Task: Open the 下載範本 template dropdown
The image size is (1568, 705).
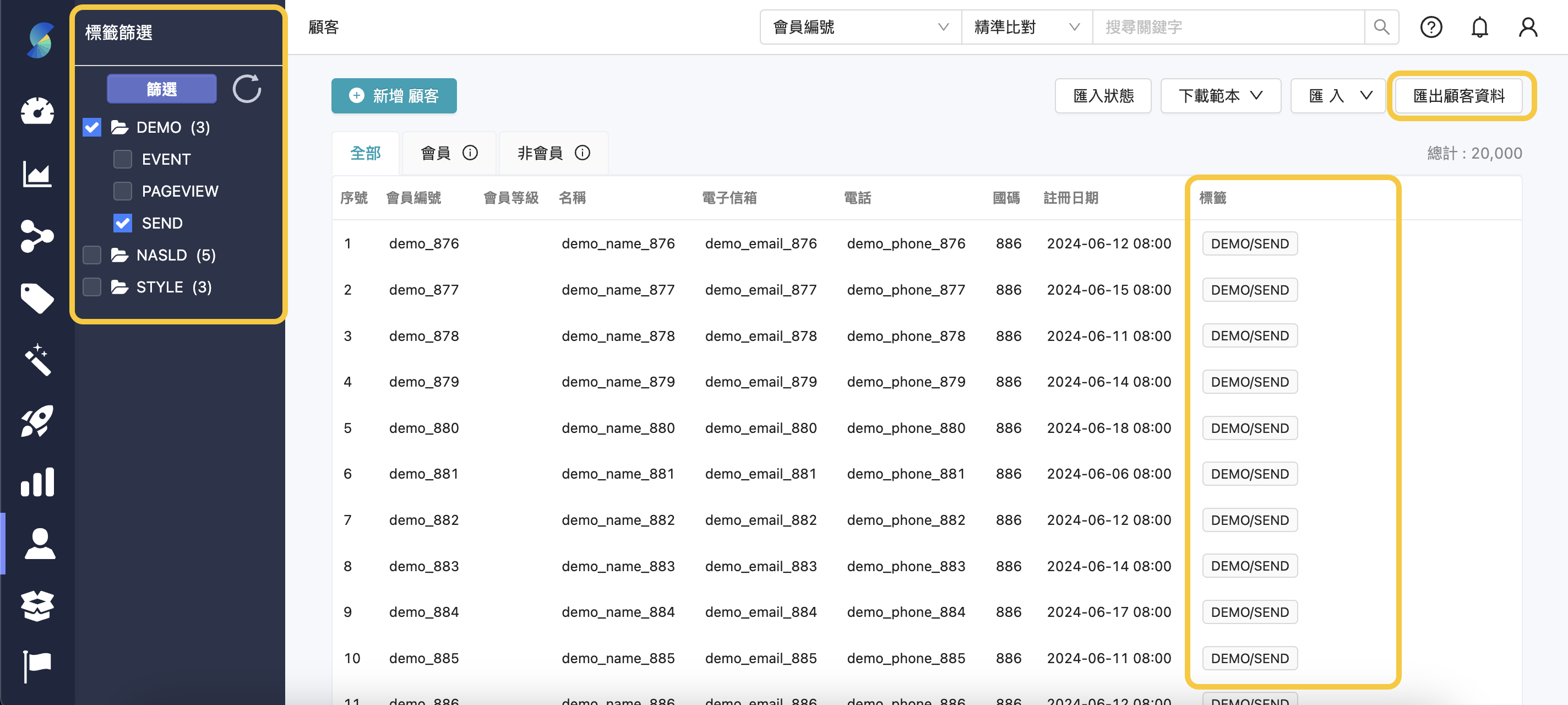Action: click(1221, 96)
